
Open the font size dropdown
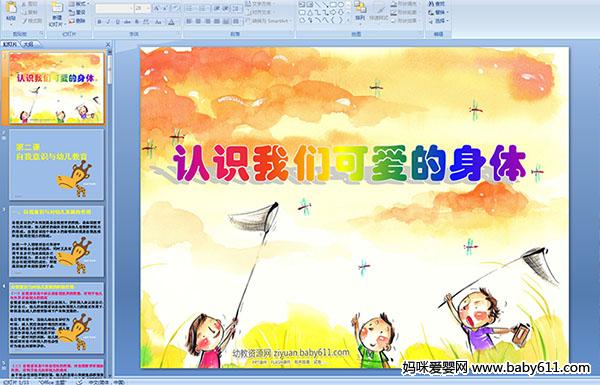coord(148,8)
